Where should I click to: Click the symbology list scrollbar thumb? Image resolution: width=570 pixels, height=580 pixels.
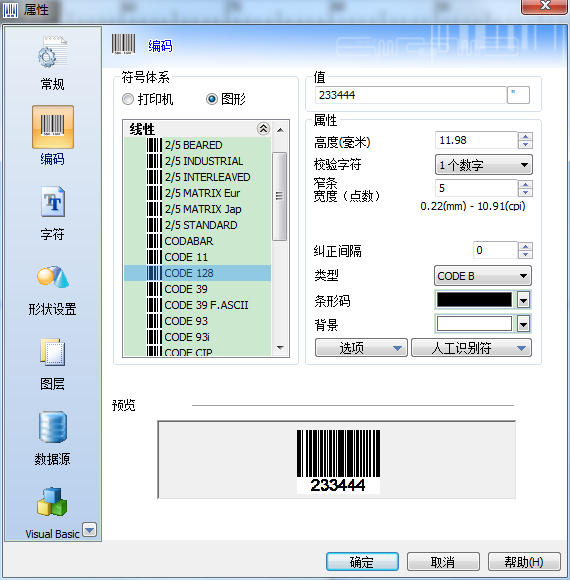coord(280,196)
